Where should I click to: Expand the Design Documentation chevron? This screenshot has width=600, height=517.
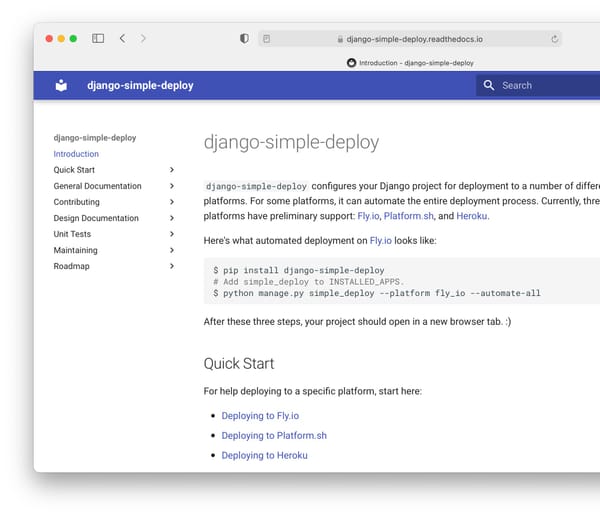(x=172, y=218)
